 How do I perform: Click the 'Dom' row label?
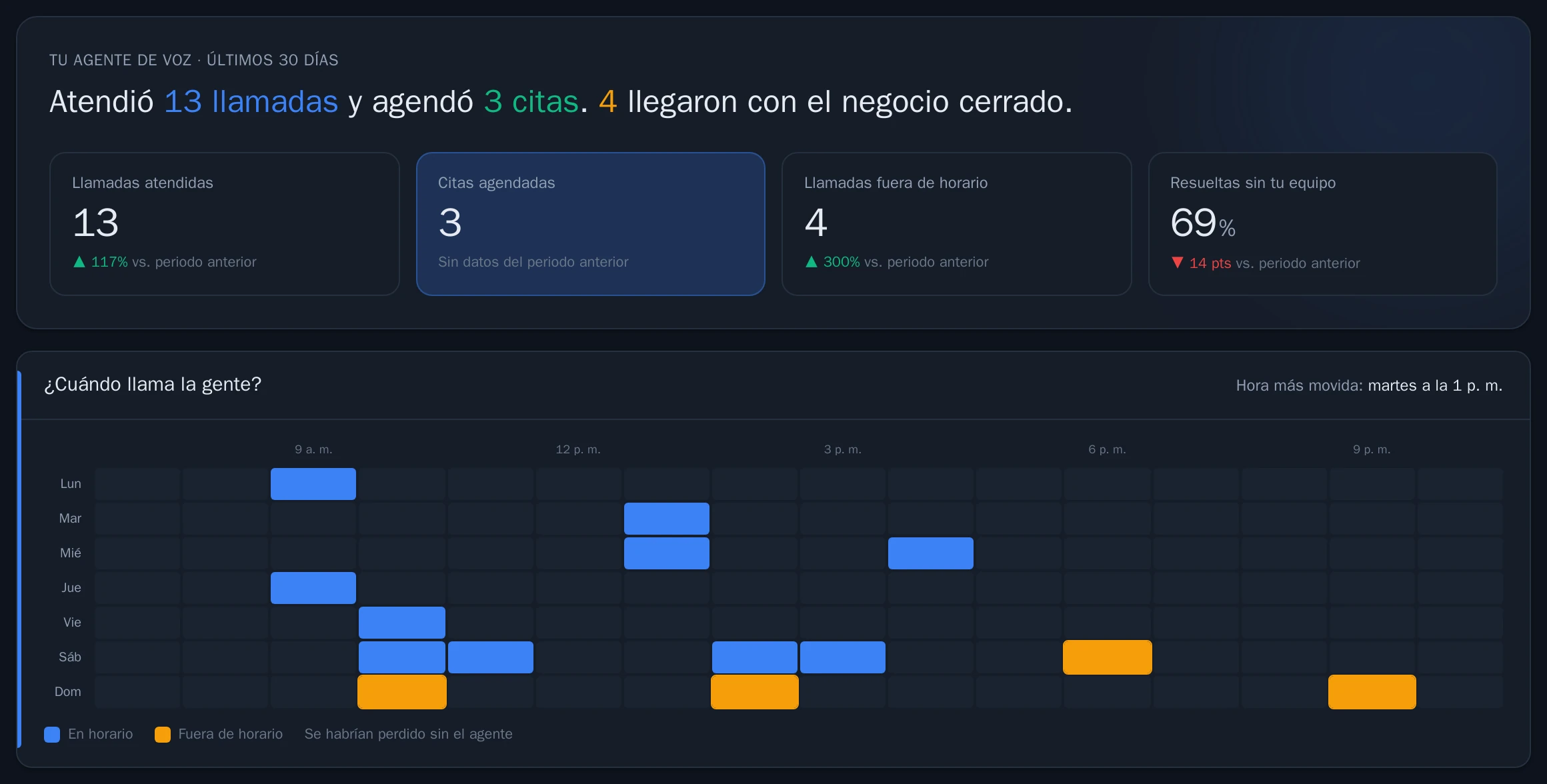pyautogui.click(x=68, y=692)
